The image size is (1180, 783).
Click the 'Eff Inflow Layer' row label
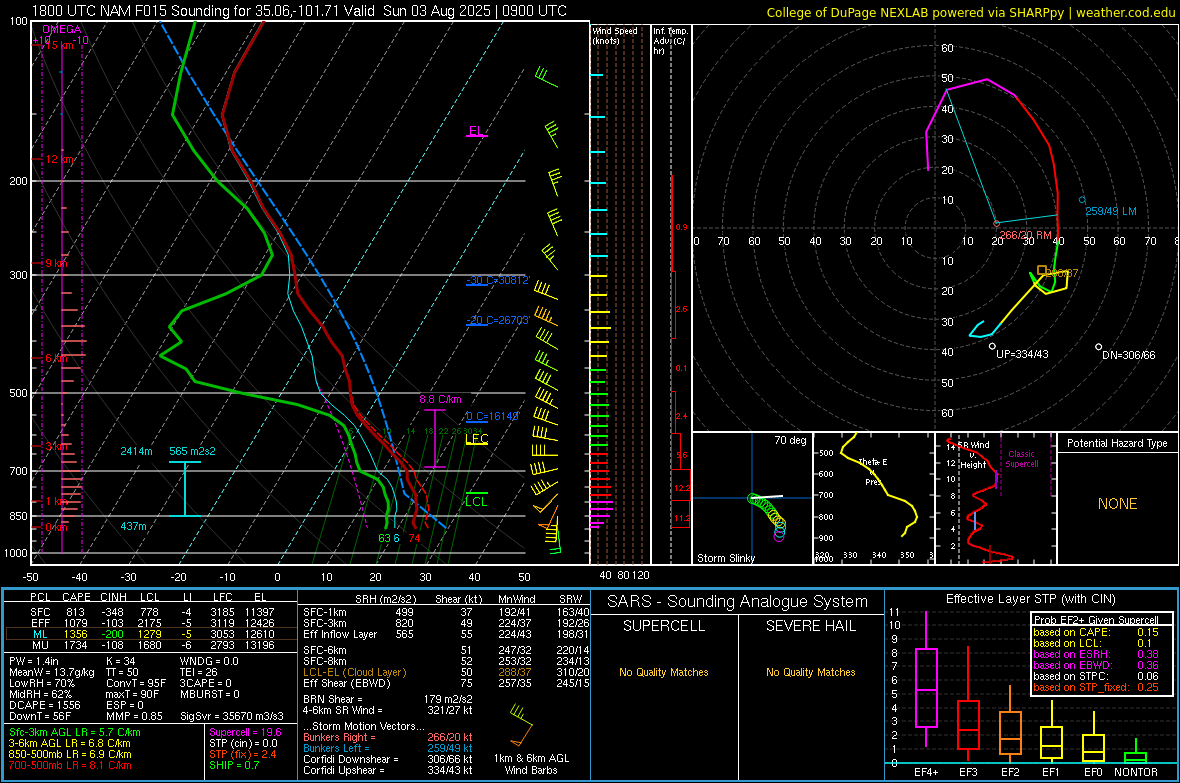pyautogui.click(x=340, y=634)
